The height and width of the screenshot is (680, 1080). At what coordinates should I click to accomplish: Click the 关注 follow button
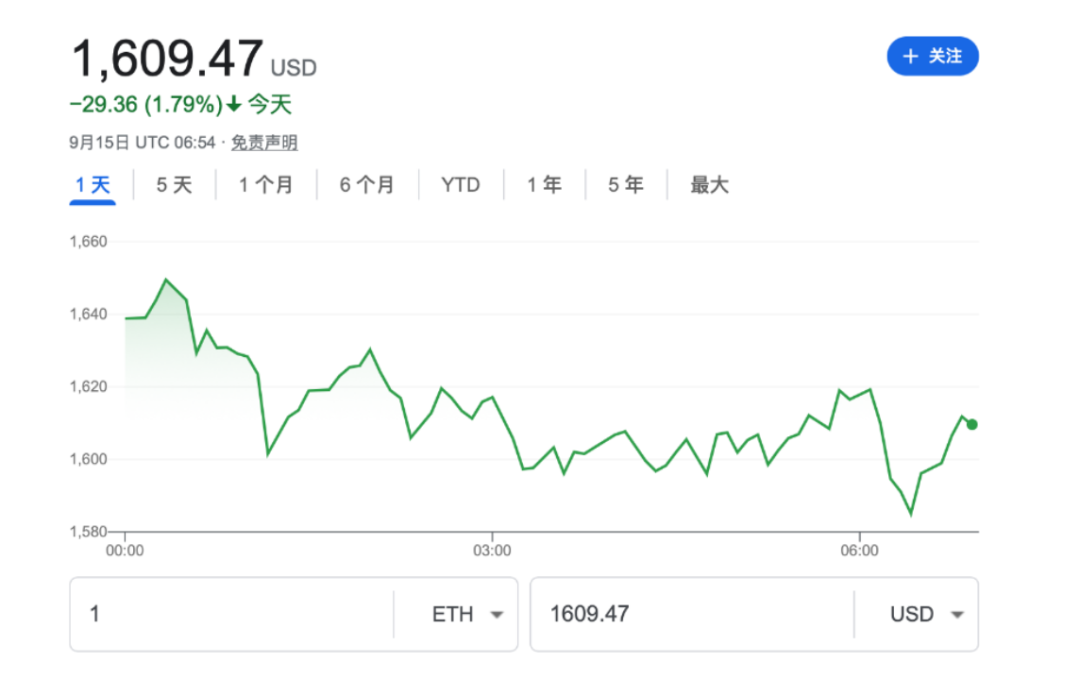(x=932, y=57)
